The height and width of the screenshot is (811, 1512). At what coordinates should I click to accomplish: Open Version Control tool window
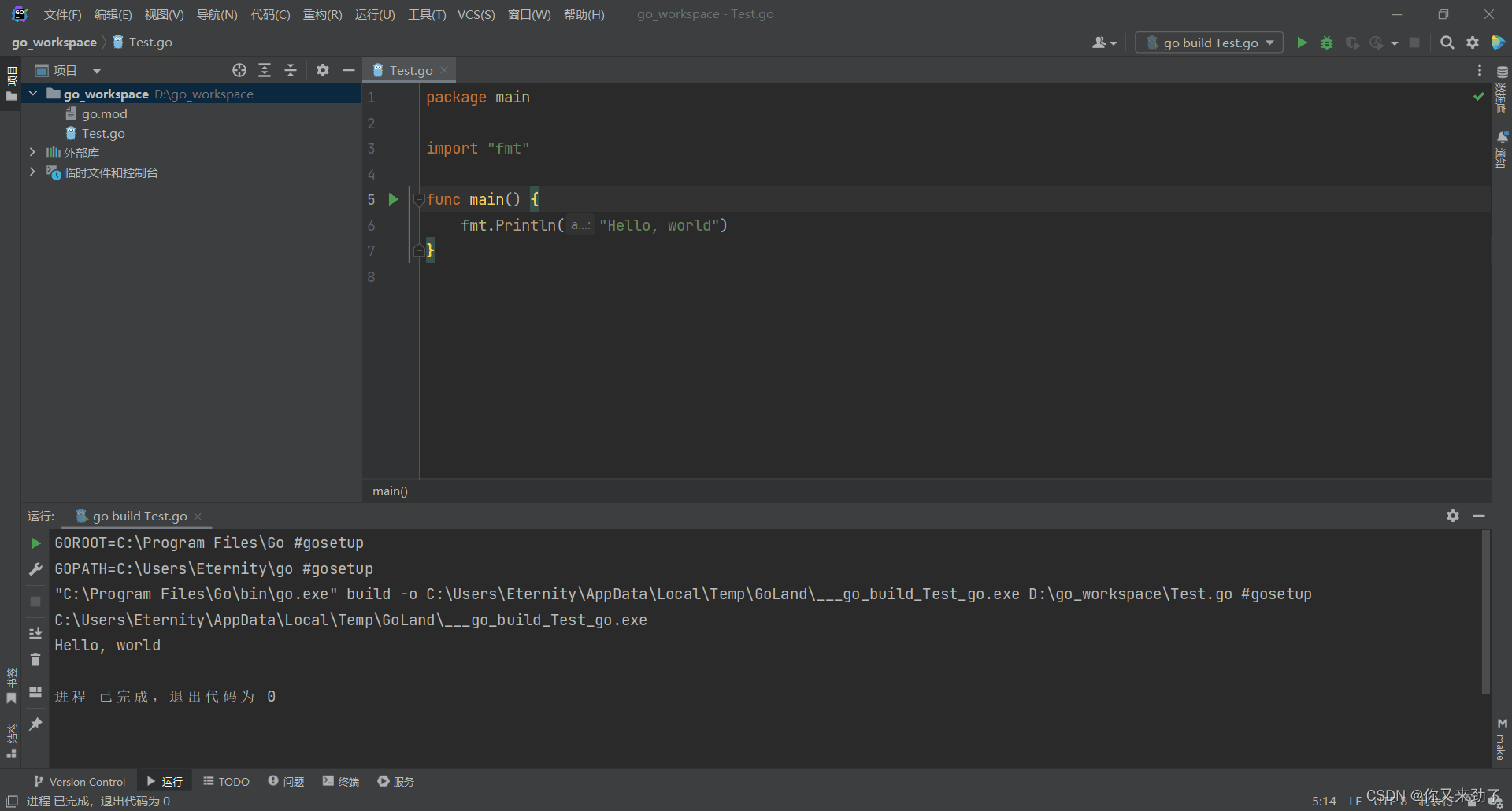click(x=80, y=781)
